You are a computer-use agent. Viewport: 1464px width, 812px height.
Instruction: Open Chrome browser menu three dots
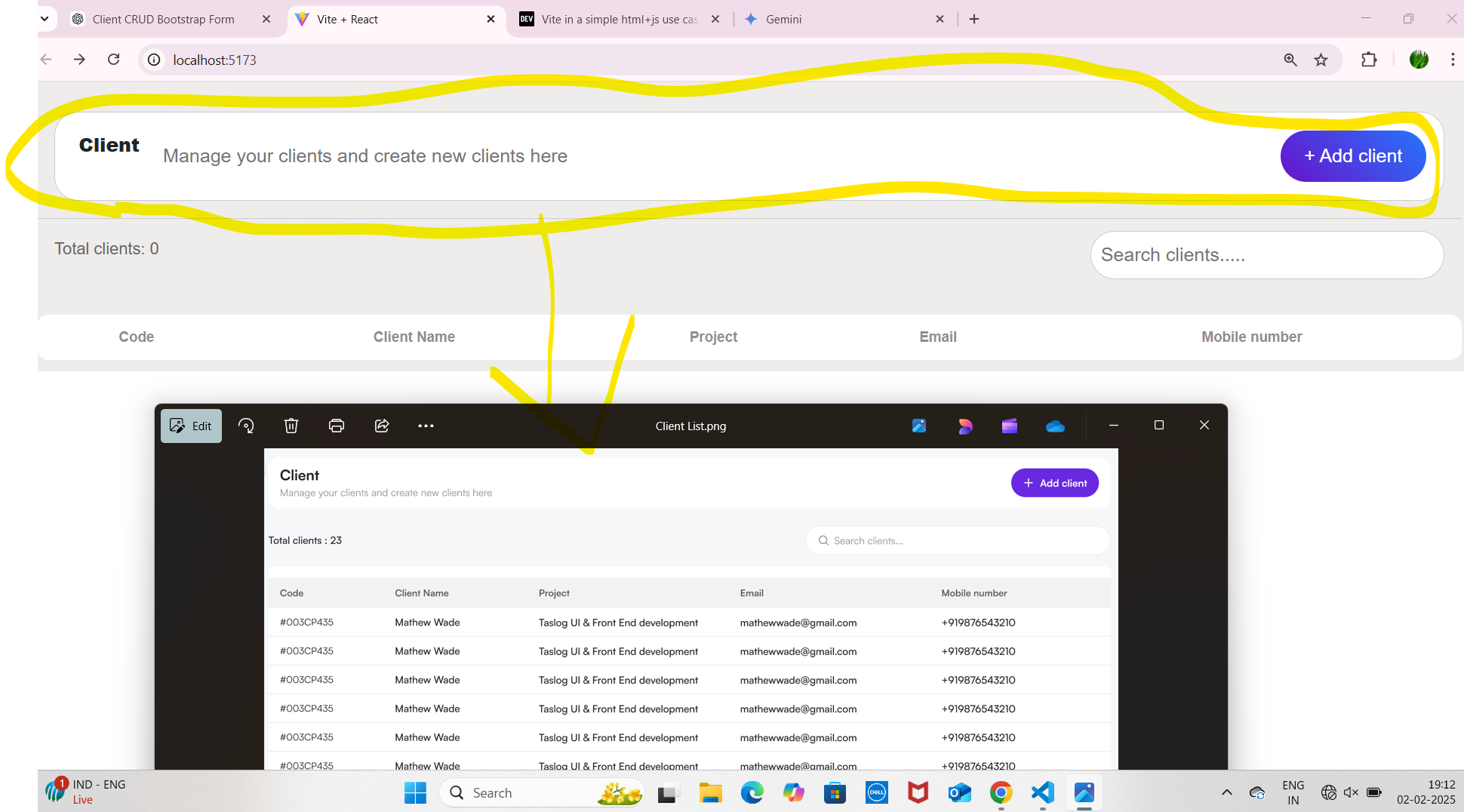point(1453,60)
